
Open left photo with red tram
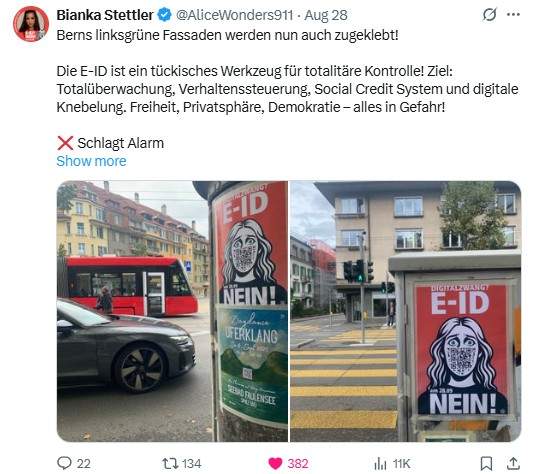coord(172,311)
